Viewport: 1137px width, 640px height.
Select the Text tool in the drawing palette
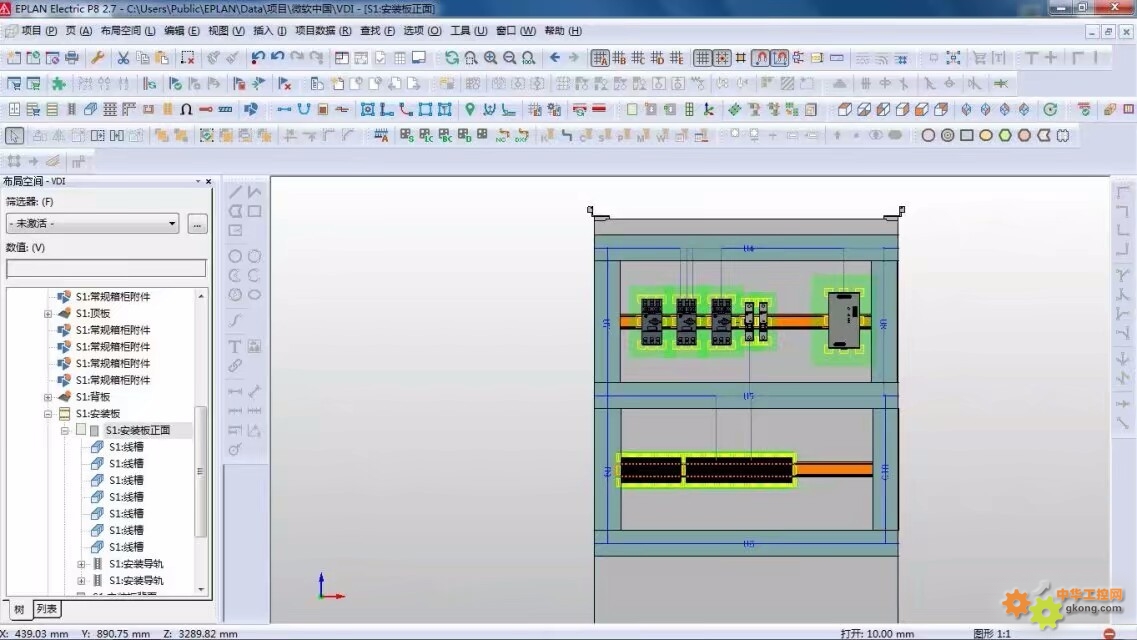[x=235, y=346]
